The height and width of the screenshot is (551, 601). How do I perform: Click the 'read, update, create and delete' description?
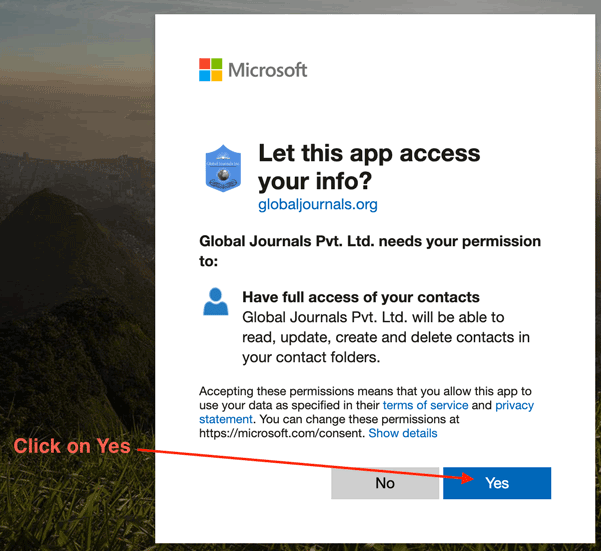tap(386, 337)
